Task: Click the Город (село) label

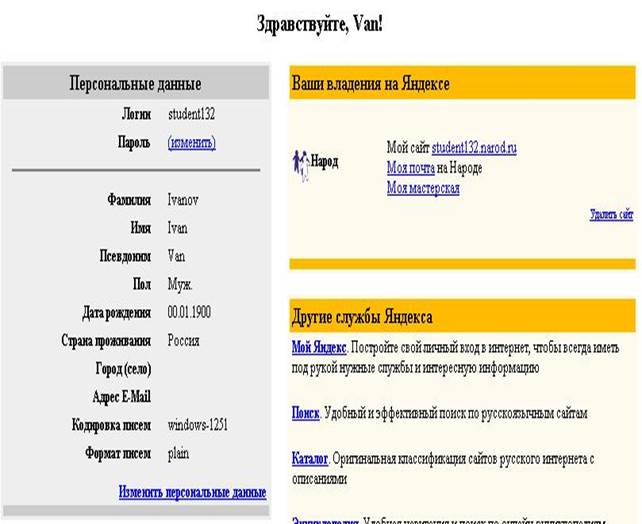Action: 123,369
